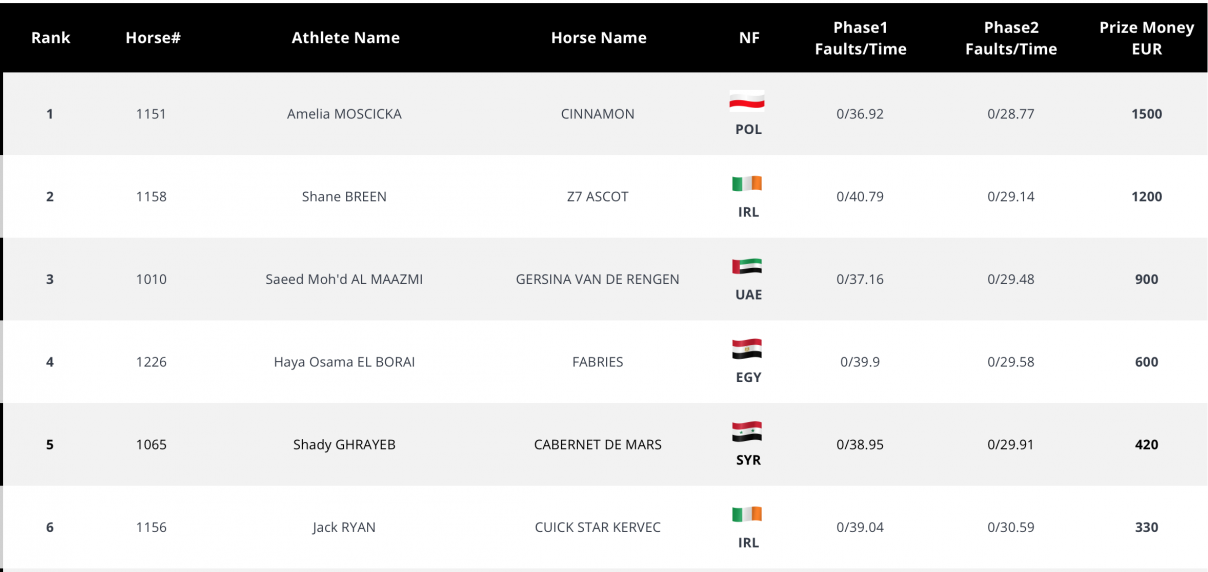This screenshot has height=572, width=1208.
Task: Click the Athlete Name column header
Action: [346, 38]
